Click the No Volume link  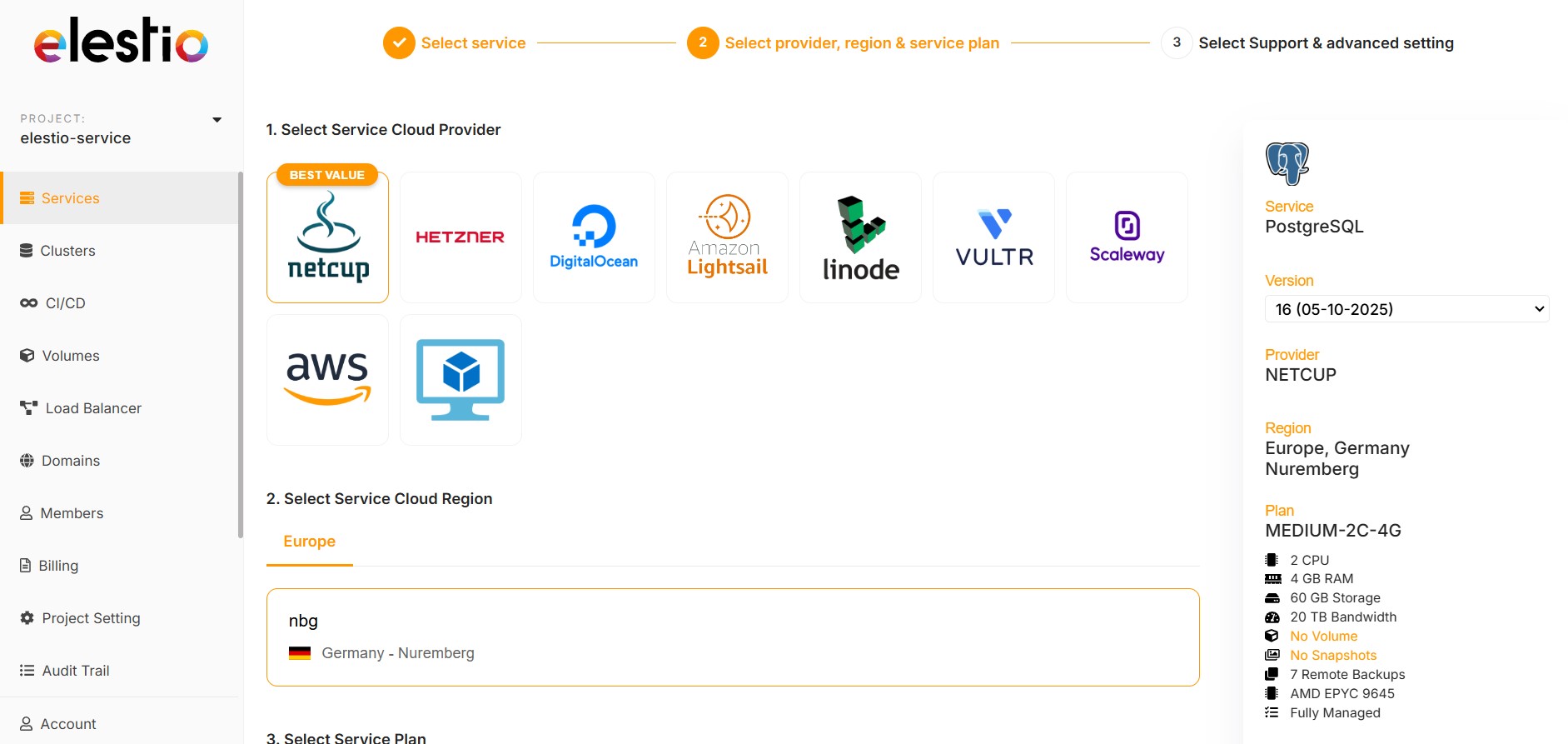[1323, 636]
